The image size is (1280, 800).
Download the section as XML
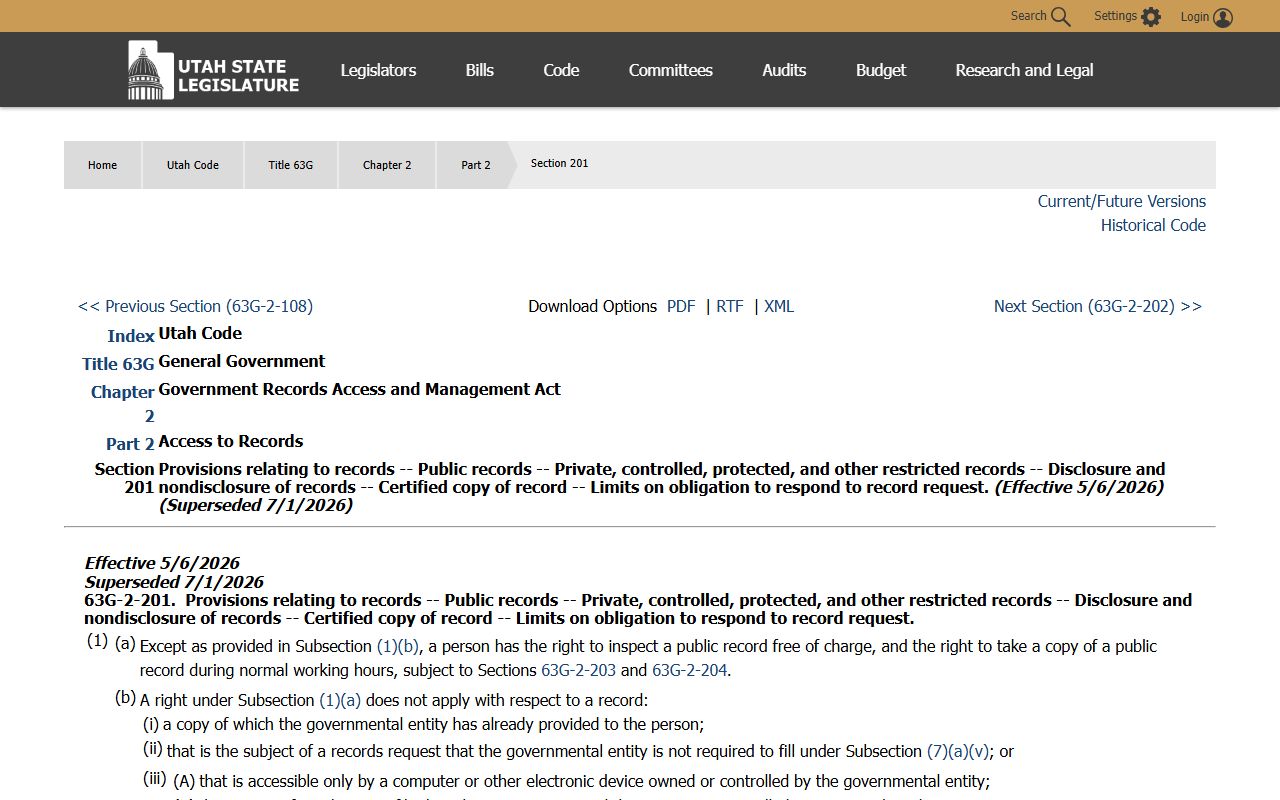(779, 306)
